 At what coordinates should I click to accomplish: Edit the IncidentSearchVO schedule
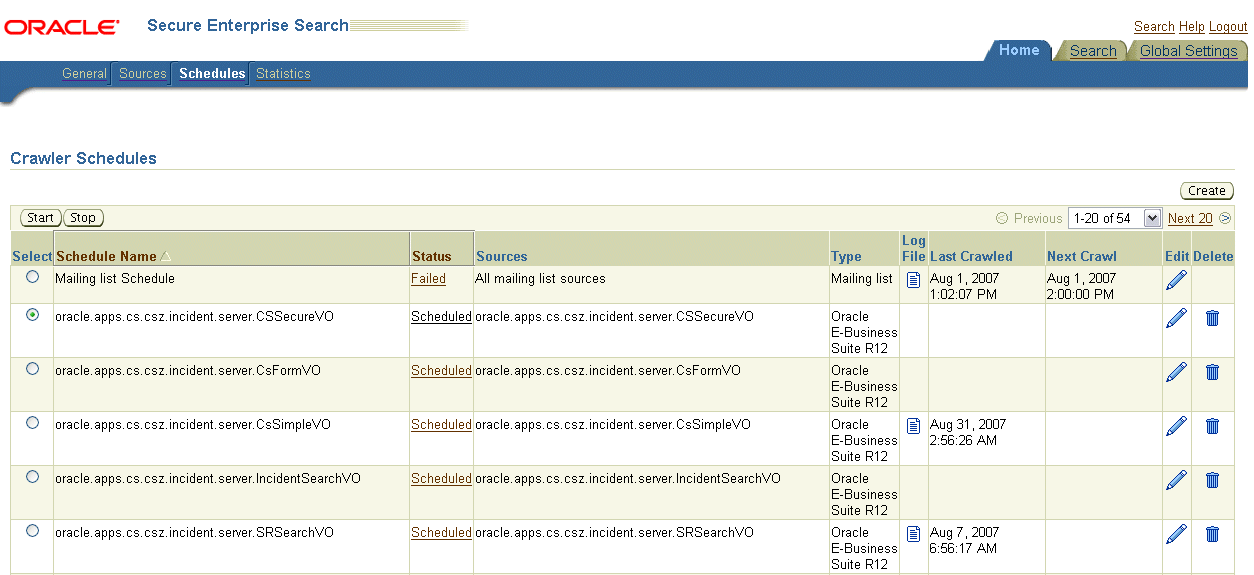(x=1177, y=480)
